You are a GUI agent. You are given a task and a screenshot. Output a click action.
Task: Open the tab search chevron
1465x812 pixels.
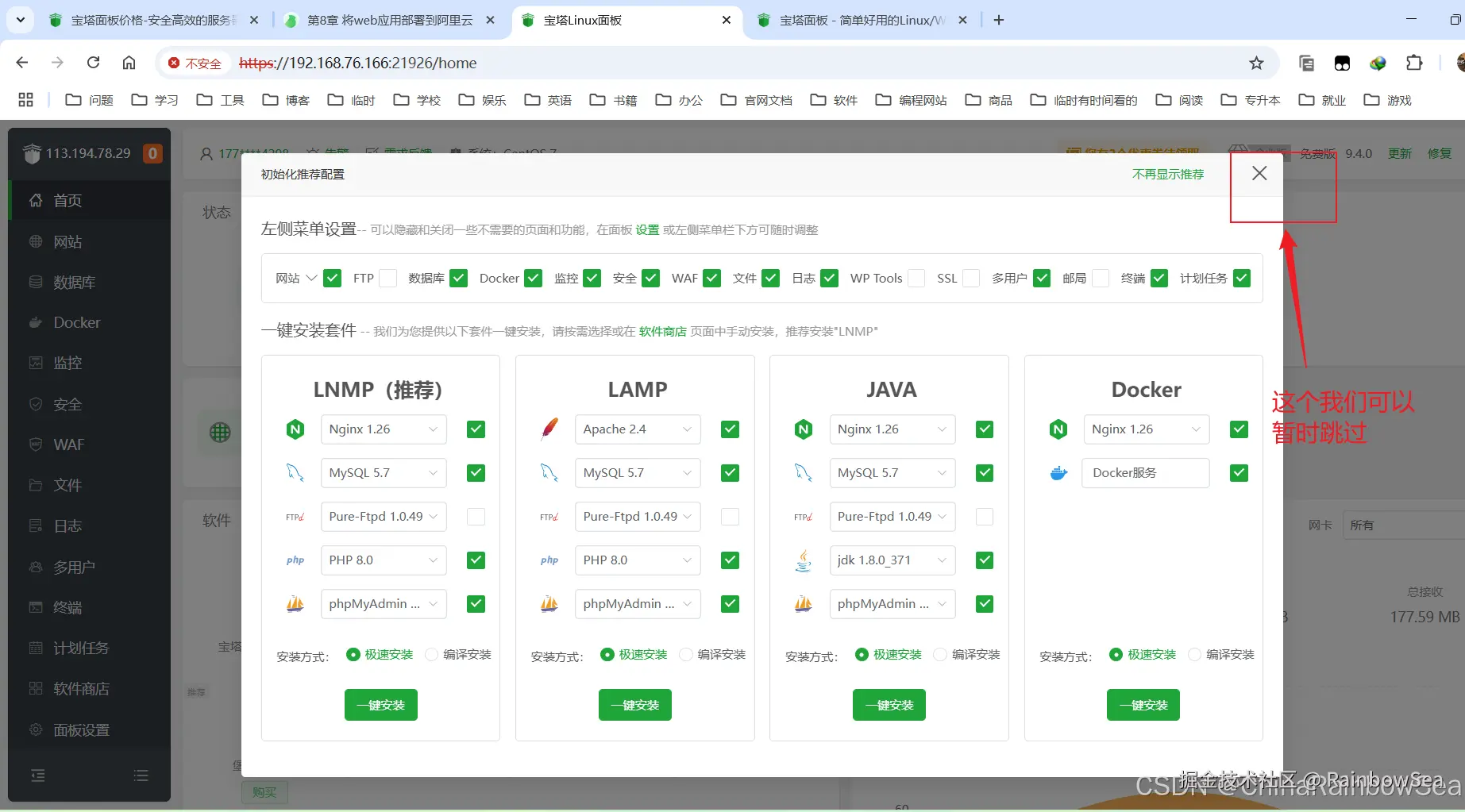[21, 20]
